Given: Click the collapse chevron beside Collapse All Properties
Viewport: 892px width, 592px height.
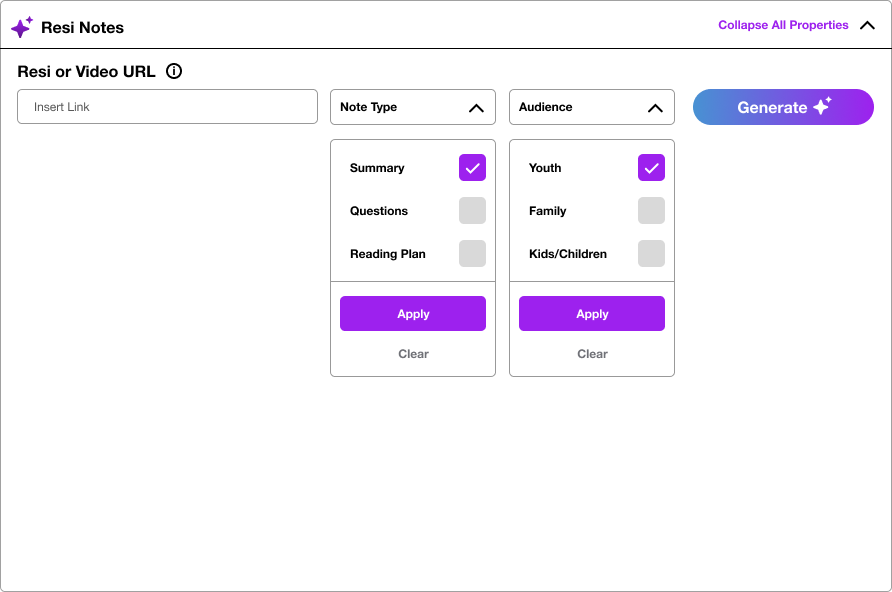Looking at the screenshot, I should pyautogui.click(x=867, y=25).
